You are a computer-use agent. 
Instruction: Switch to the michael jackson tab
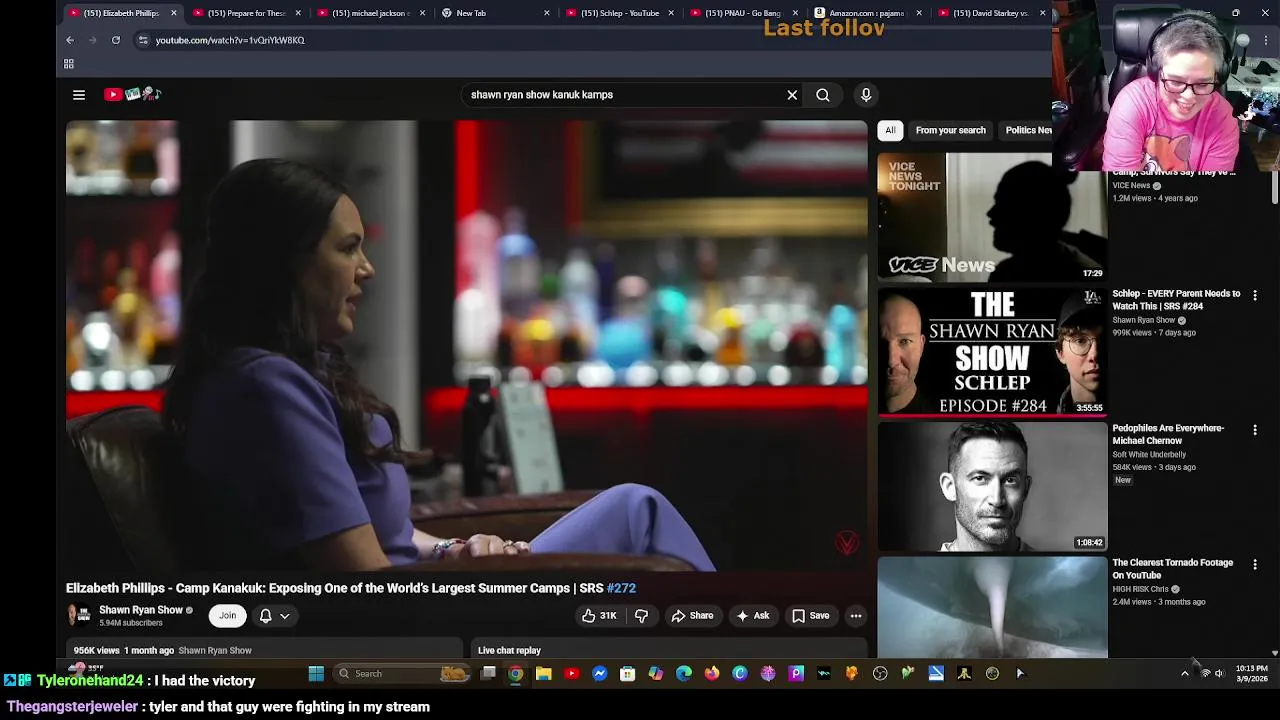pos(370,13)
